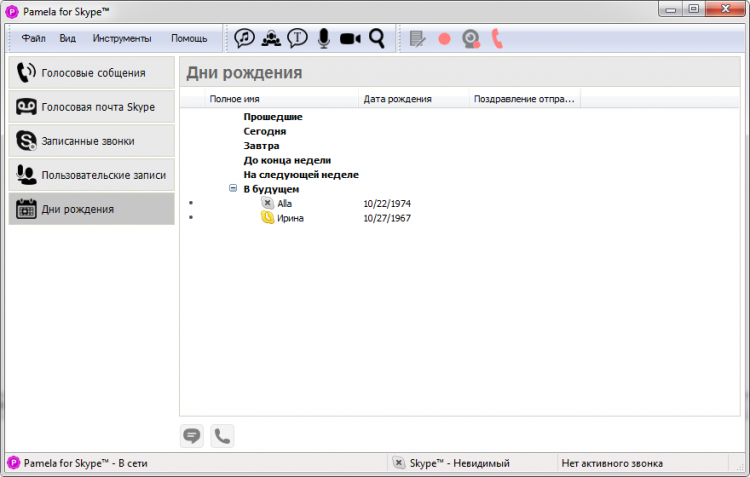Click Поздравление отпра... column header
The image size is (750, 477).
525,99
